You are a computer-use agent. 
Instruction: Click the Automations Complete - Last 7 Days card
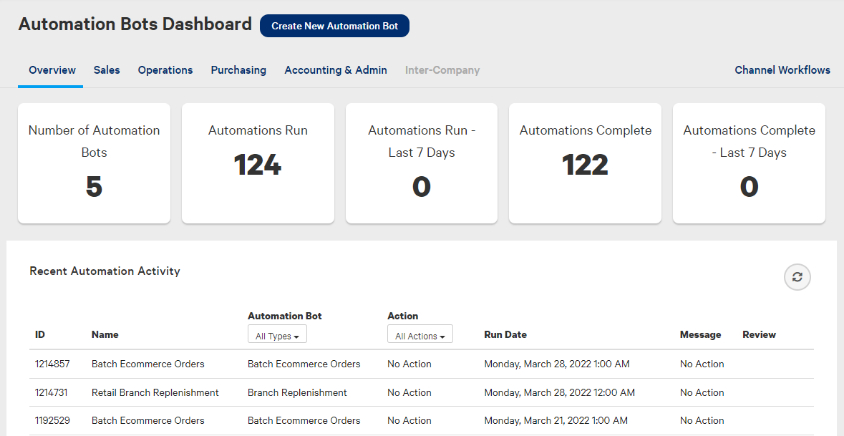[749, 162]
